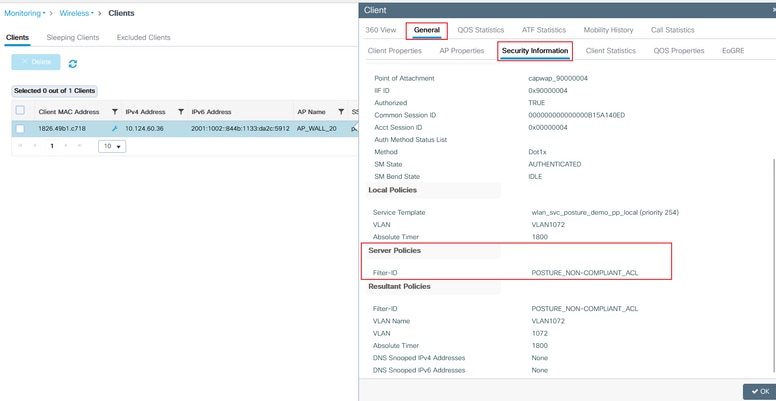The width and height of the screenshot is (776, 401).
Task: Open the Client Properties sub-tab
Action: point(395,50)
